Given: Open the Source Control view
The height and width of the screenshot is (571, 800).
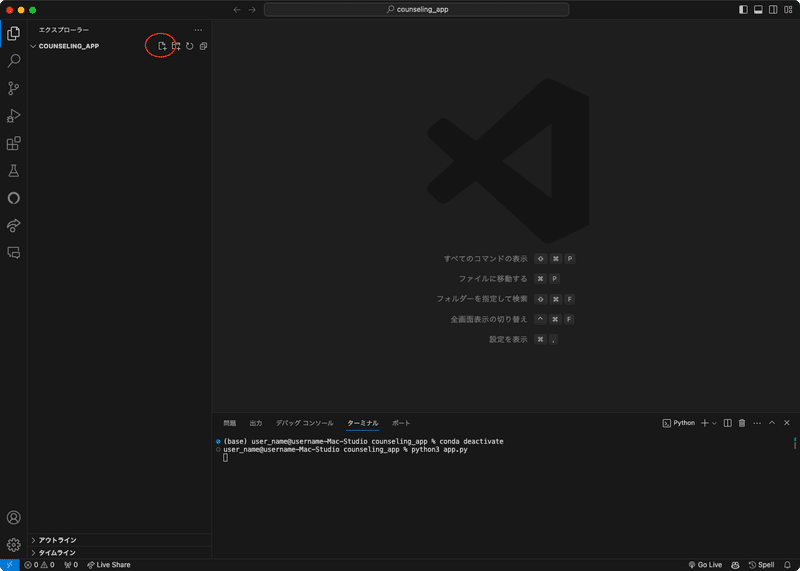Looking at the screenshot, I should click(14, 88).
